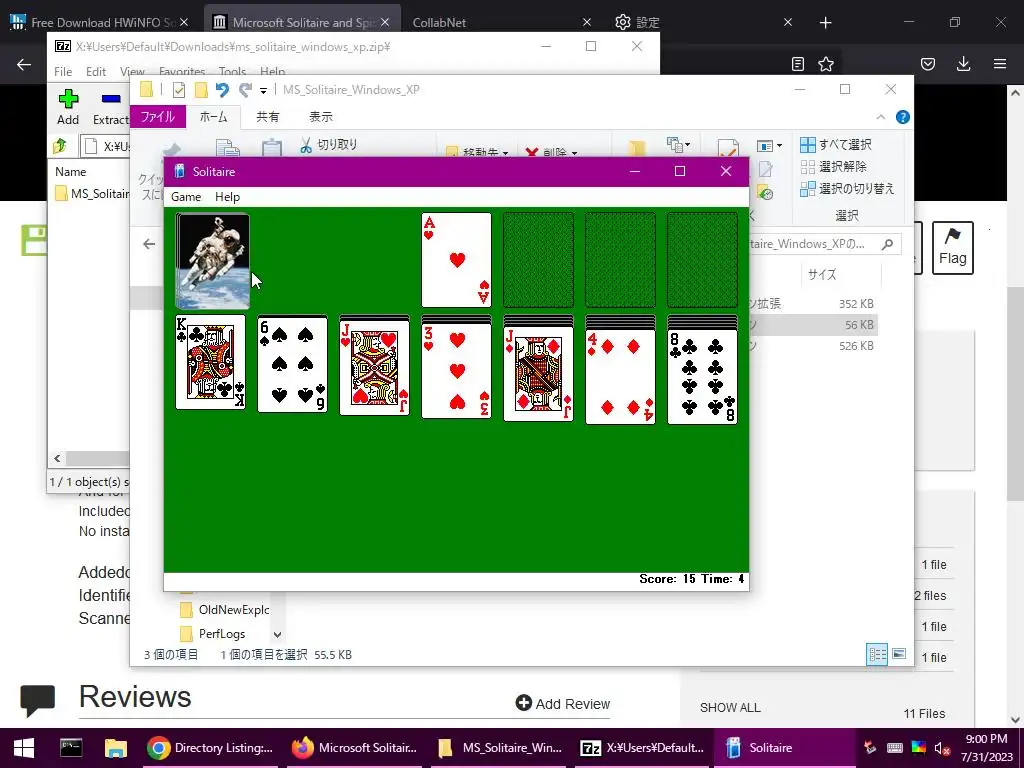Select the Jack of hearts card
The height and width of the screenshot is (768, 1024).
click(374, 367)
